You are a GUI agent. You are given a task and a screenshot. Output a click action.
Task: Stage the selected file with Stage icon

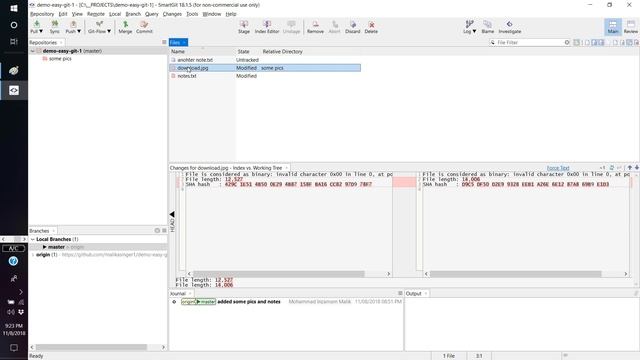point(244,27)
